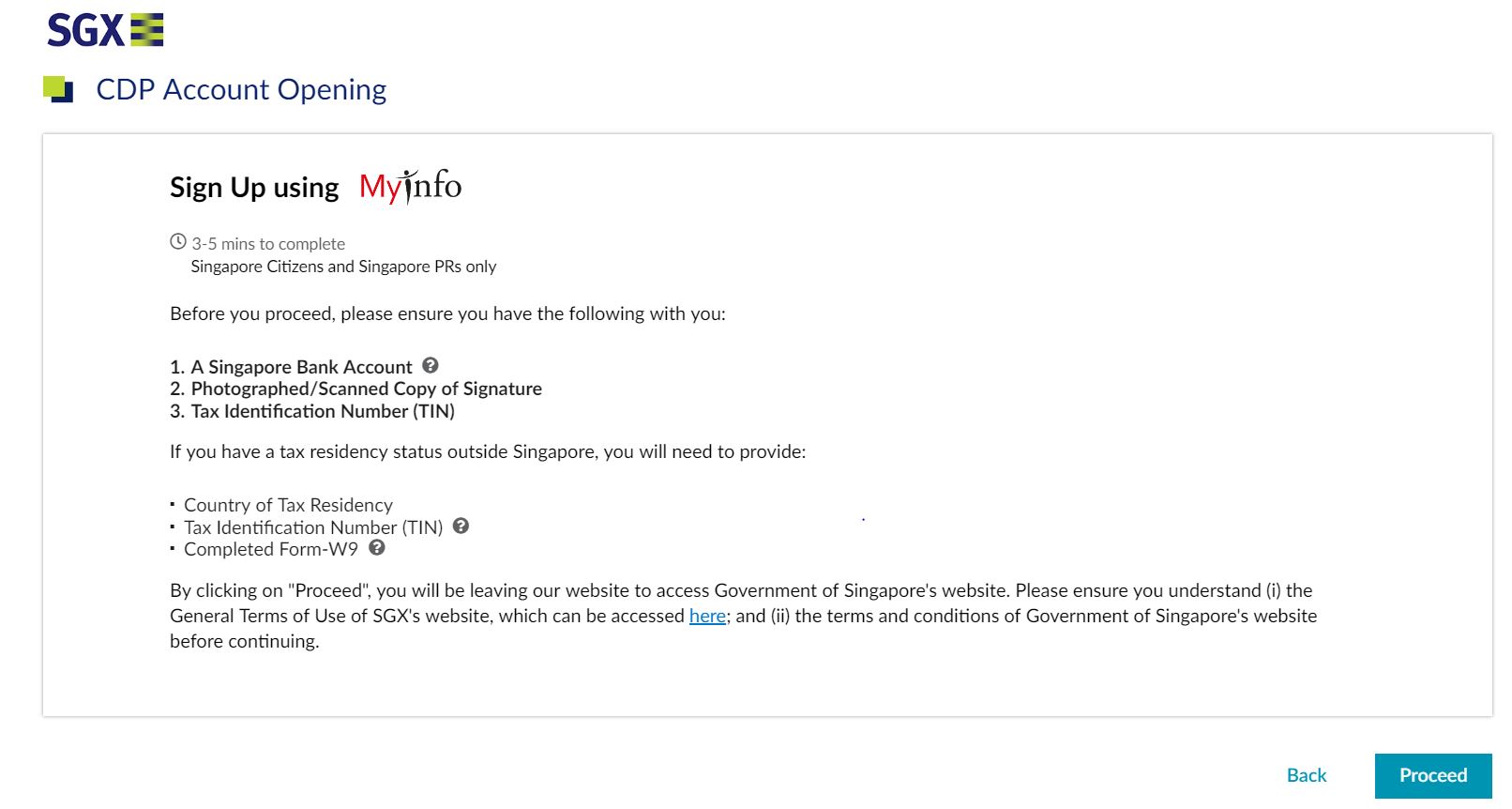Screen dimensions: 1512x809
Task: Open the 'here' Terms of Use link
Action: [707, 616]
